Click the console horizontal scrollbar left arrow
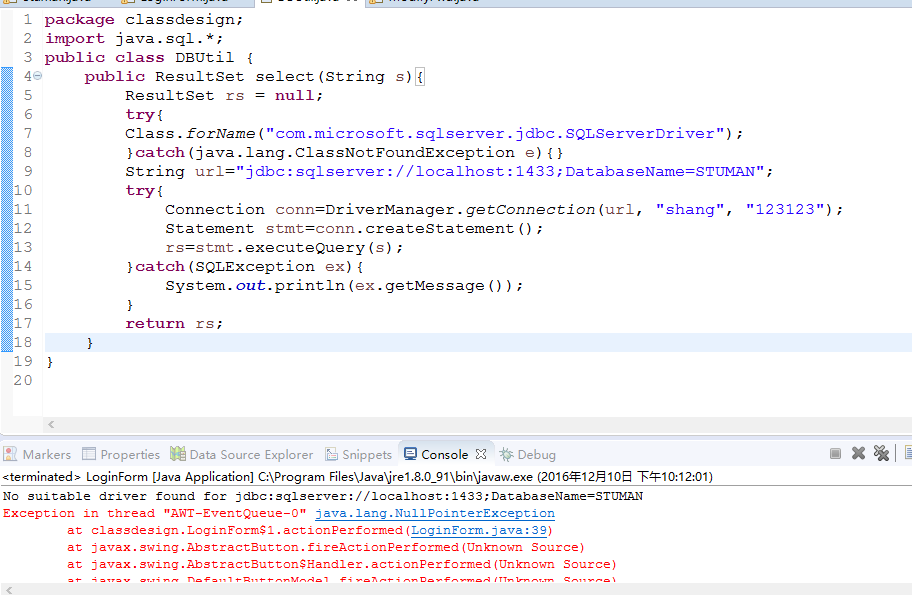Viewport: 912px width, 595px height. tap(8, 590)
